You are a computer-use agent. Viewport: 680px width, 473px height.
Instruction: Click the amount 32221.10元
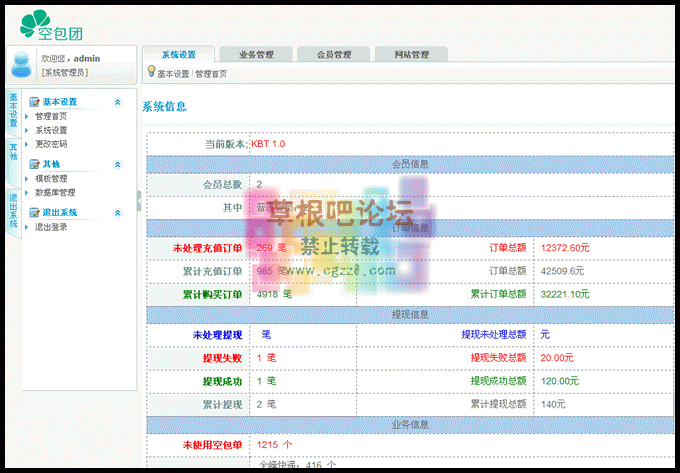565,294
